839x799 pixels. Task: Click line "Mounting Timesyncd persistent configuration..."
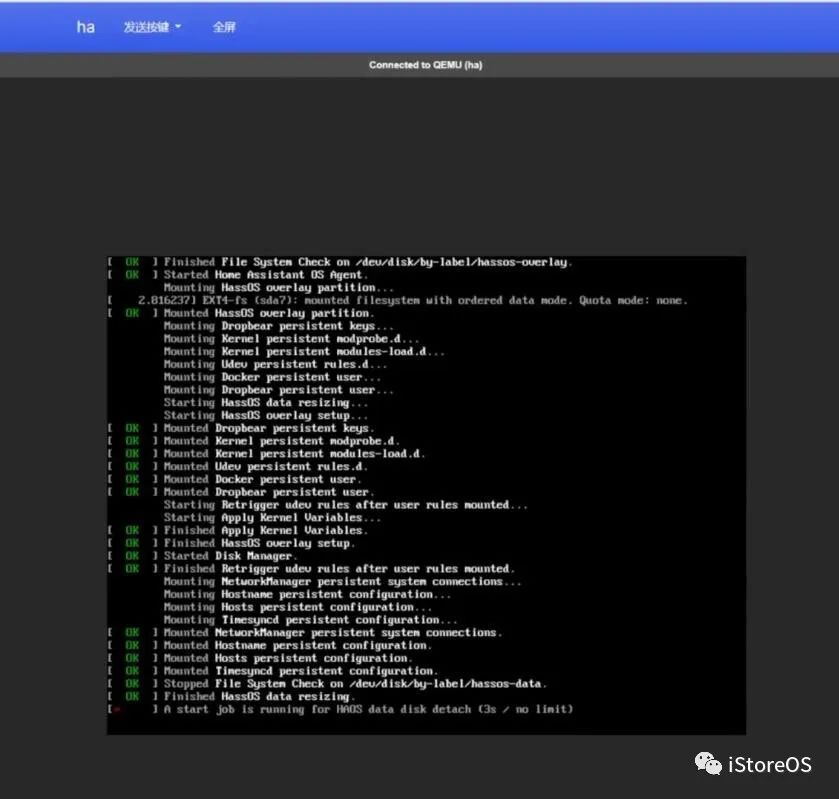pyautogui.click(x=311, y=620)
